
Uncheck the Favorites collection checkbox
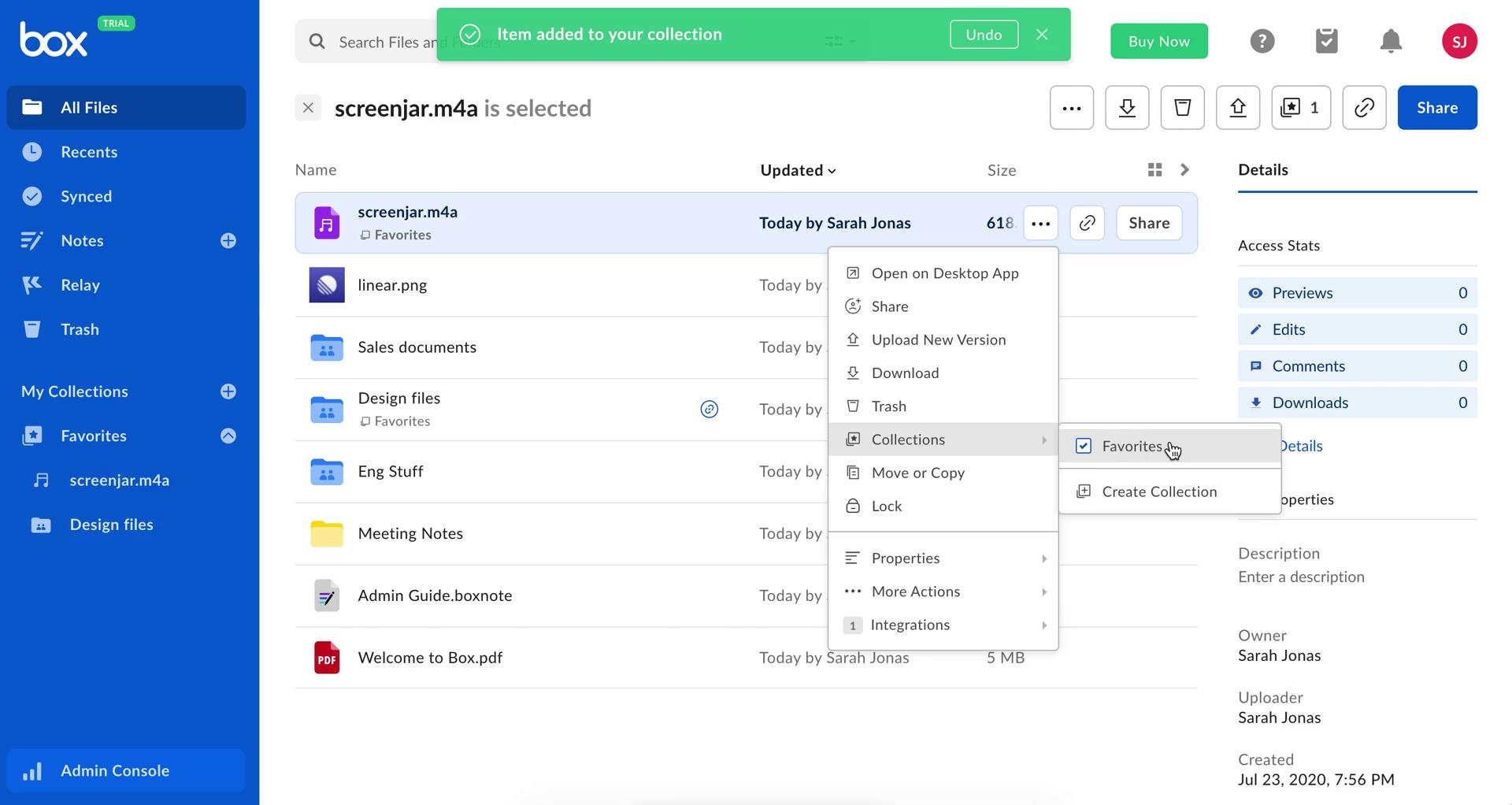[x=1084, y=447]
